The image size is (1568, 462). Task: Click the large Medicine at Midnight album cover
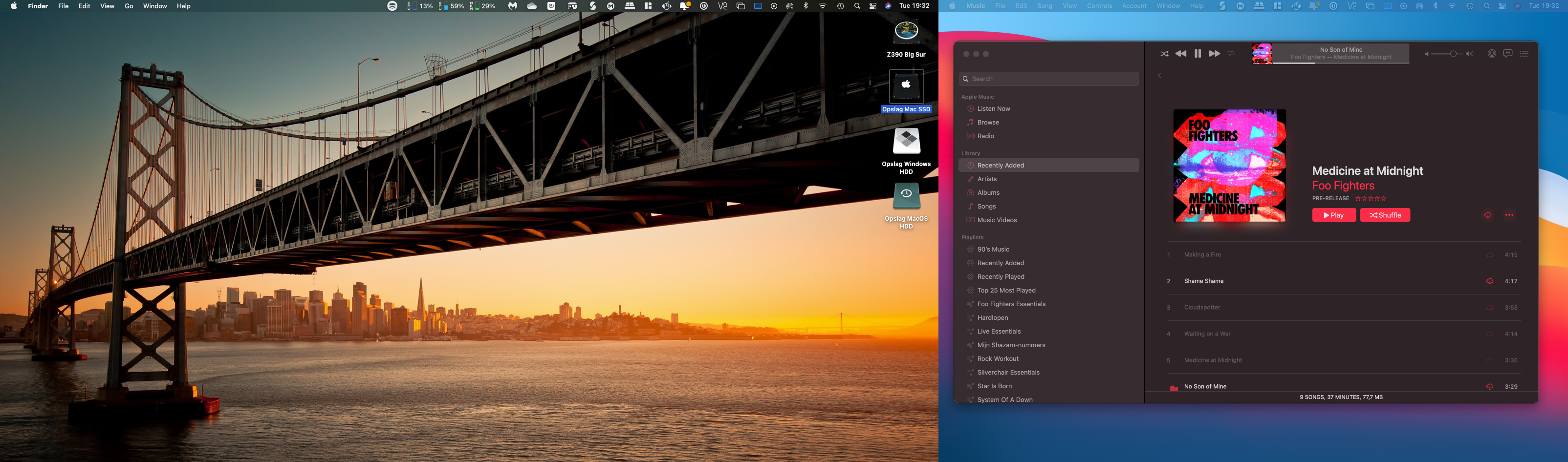tap(1230, 166)
